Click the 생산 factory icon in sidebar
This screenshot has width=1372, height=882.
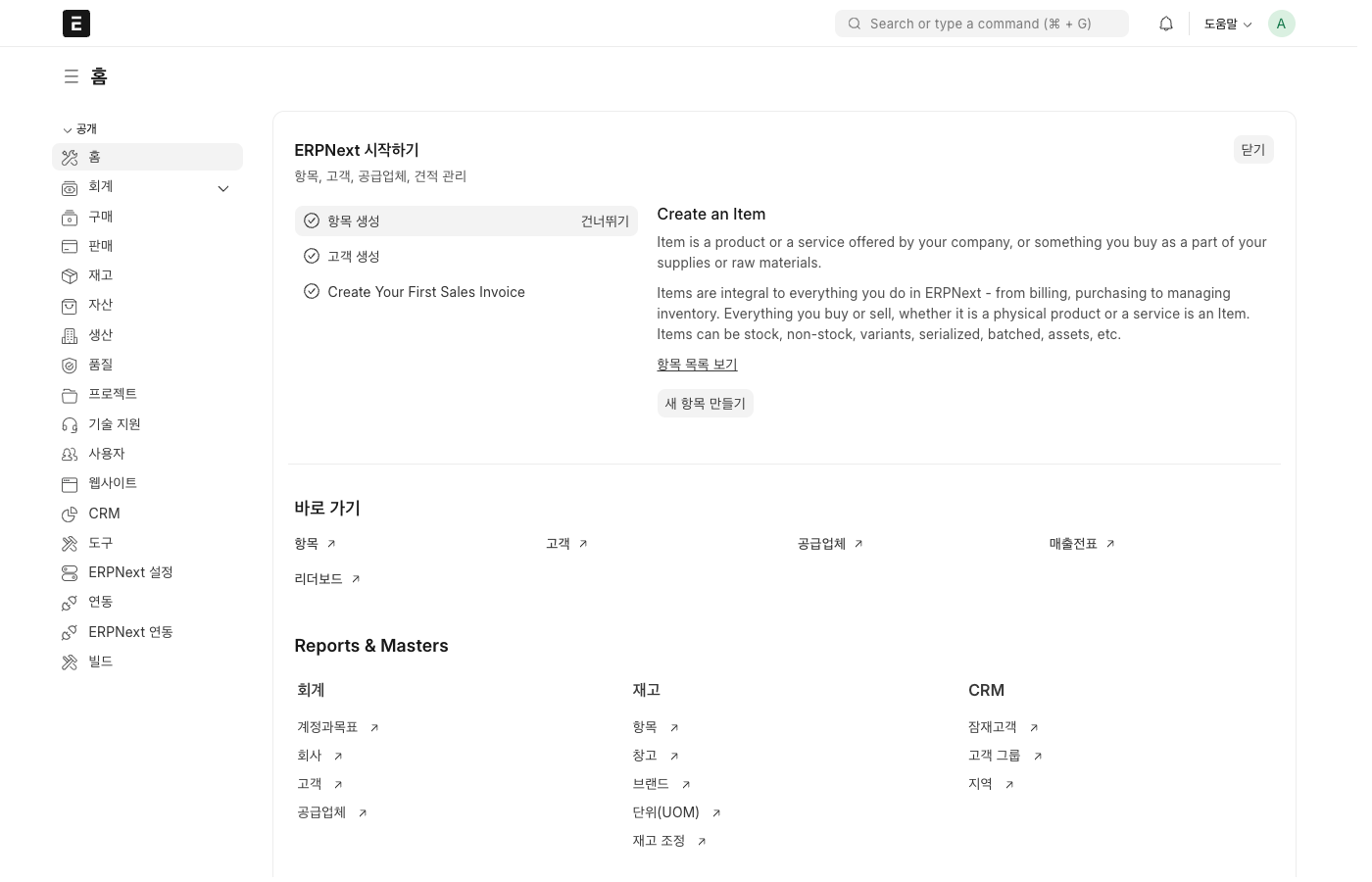coord(70,335)
